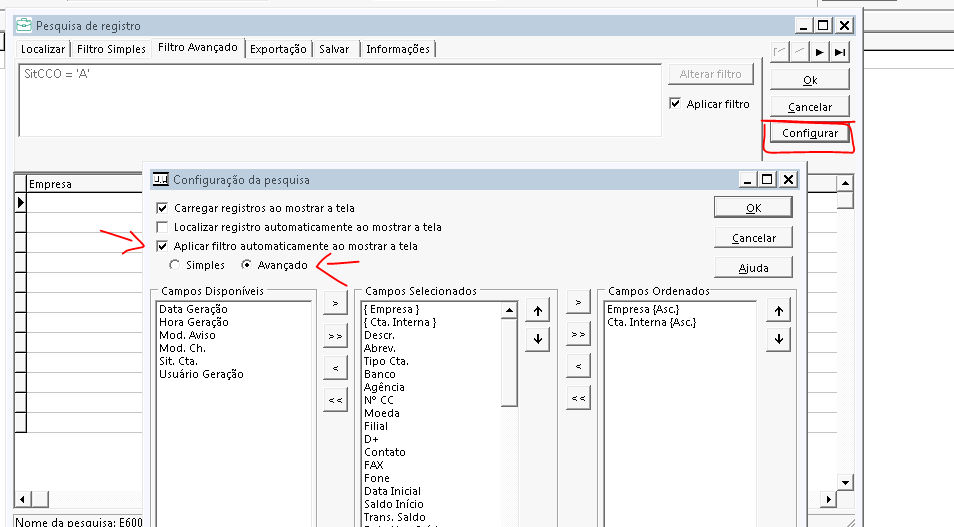The height and width of the screenshot is (527, 954).
Task: Select Mod. Ch. in Campos Disponíveis
Action: click(x=182, y=348)
